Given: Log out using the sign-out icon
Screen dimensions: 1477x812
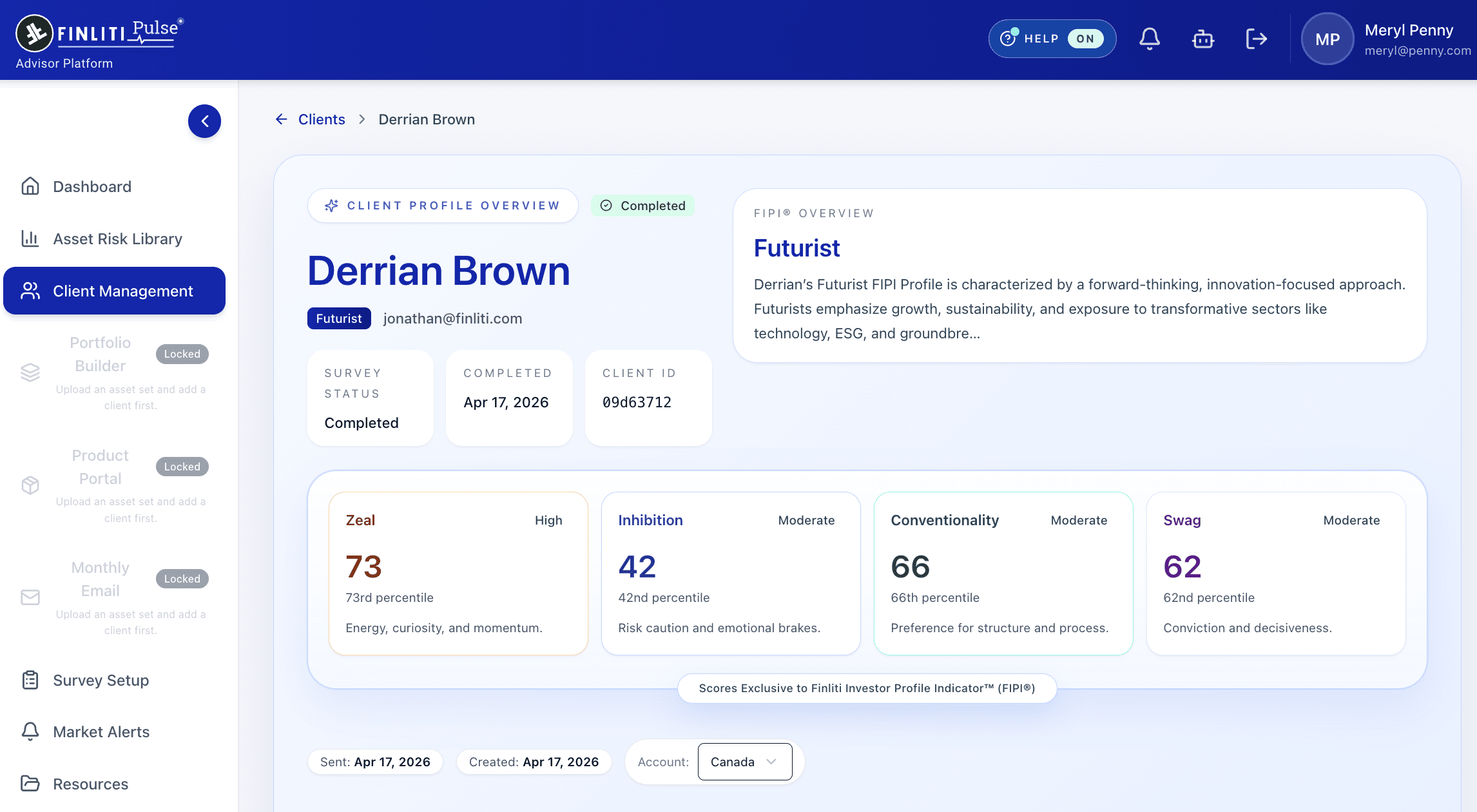Looking at the screenshot, I should (x=1256, y=39).
